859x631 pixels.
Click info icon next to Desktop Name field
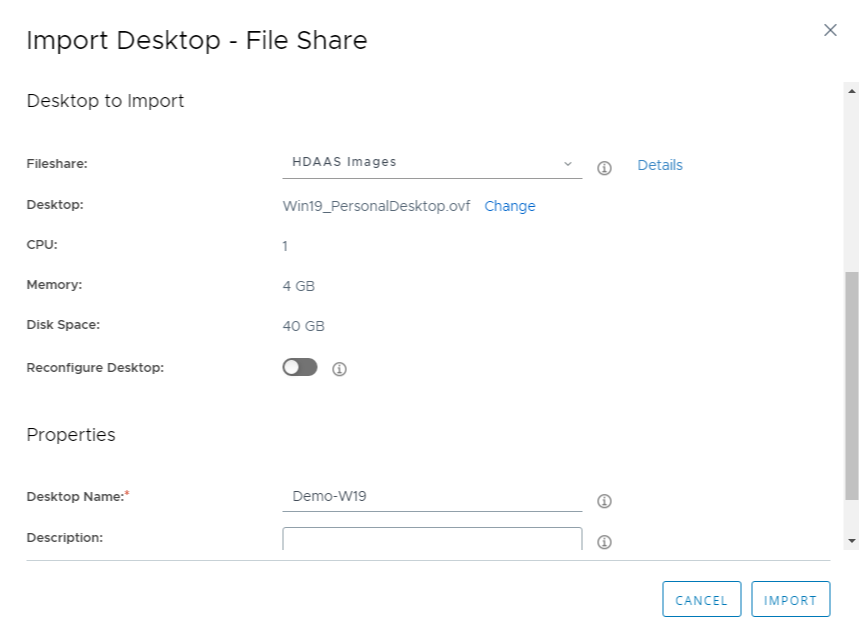point(604,501)
